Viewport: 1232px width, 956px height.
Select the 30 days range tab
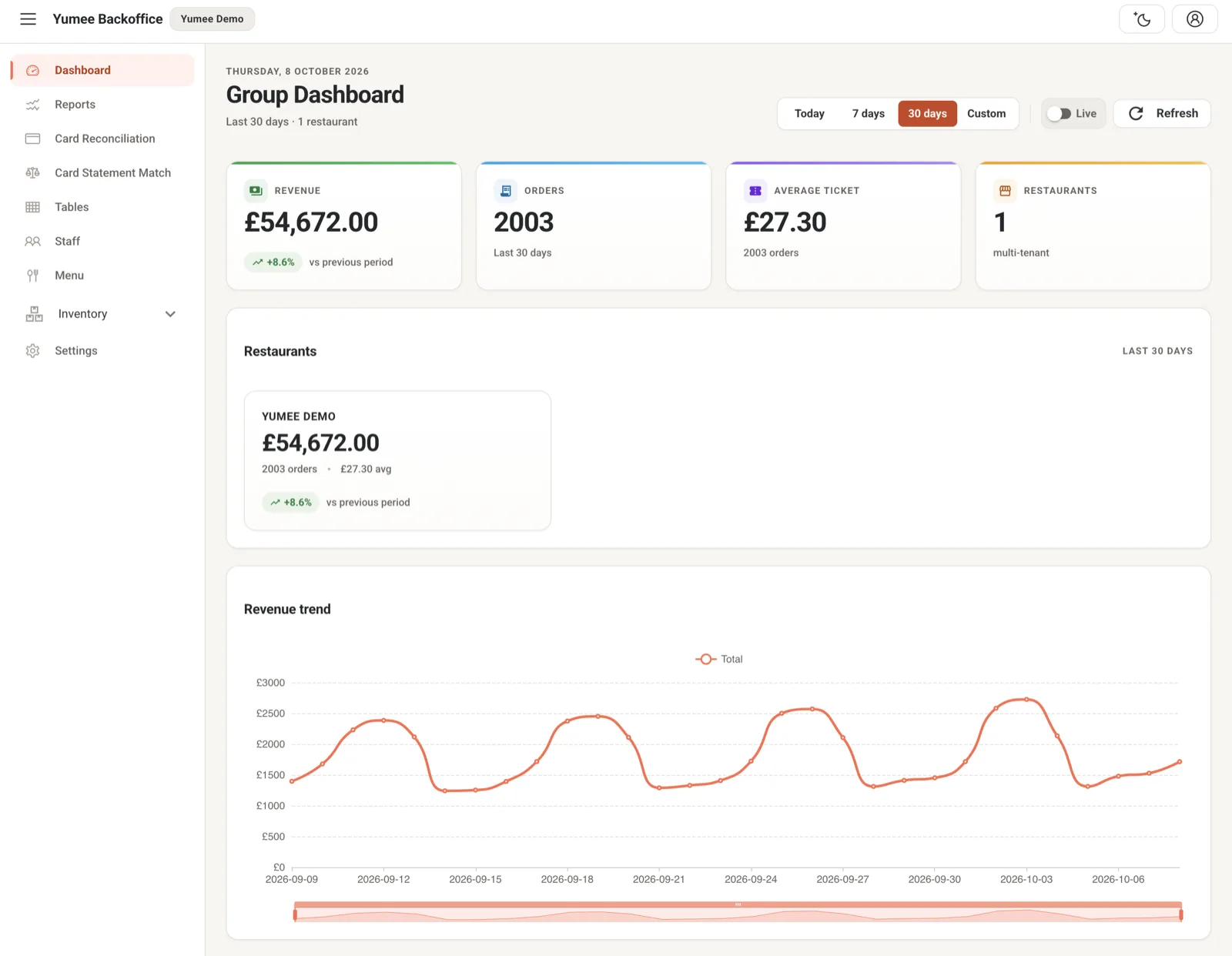pos(927,114)
